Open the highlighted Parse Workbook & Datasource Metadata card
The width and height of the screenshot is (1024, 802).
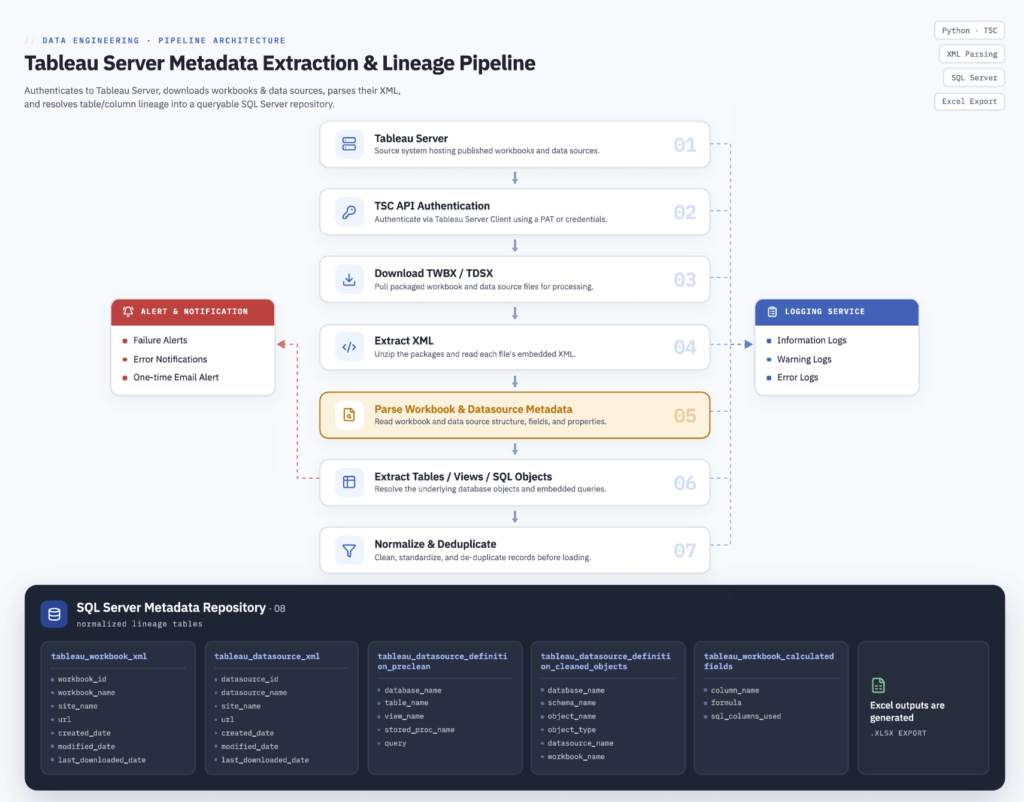tap(515, 415)
